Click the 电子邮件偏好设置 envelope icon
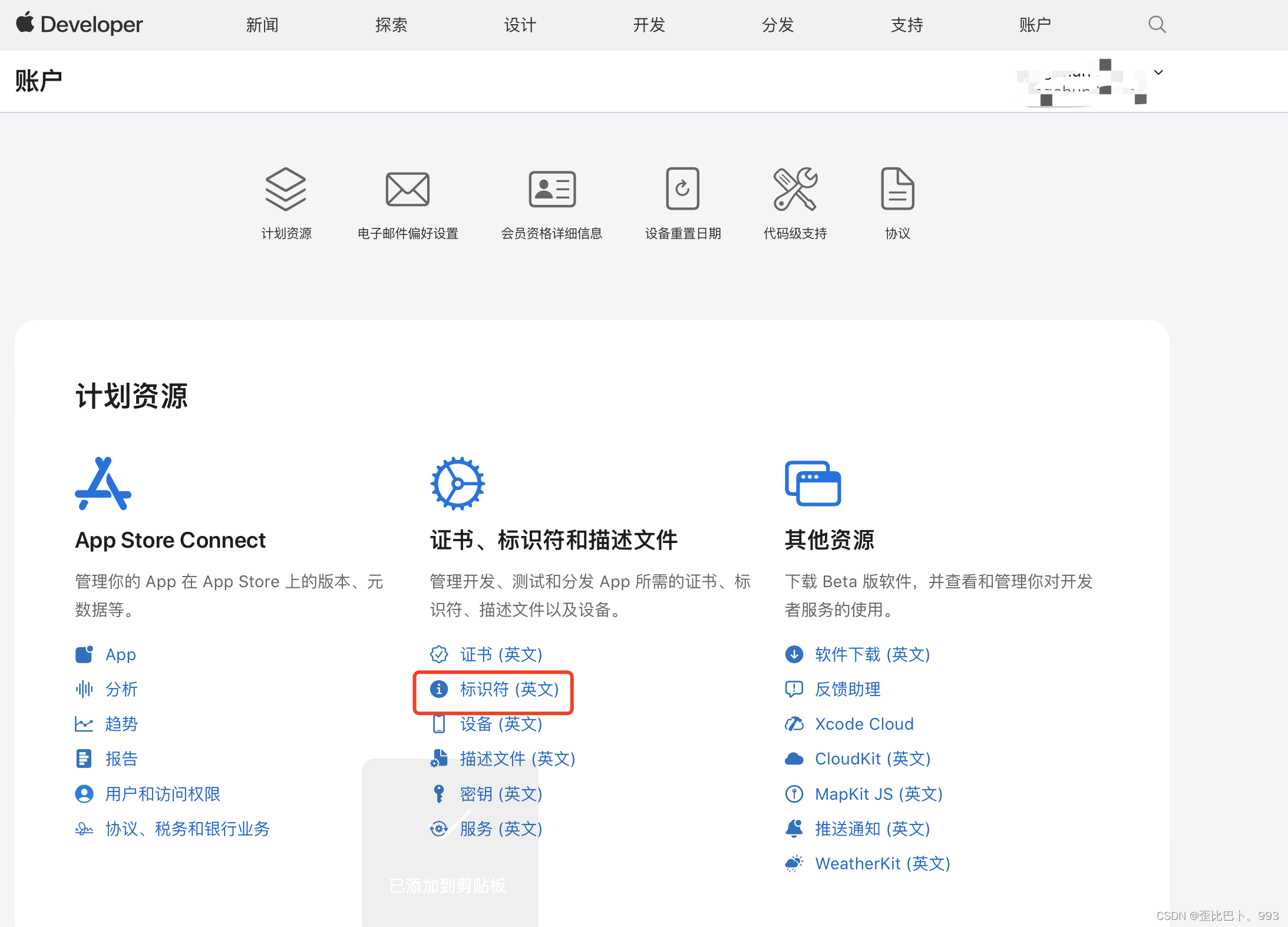The width and height of the screenshot is (1288, 927). pyautogui.click(x=407, y=189)
